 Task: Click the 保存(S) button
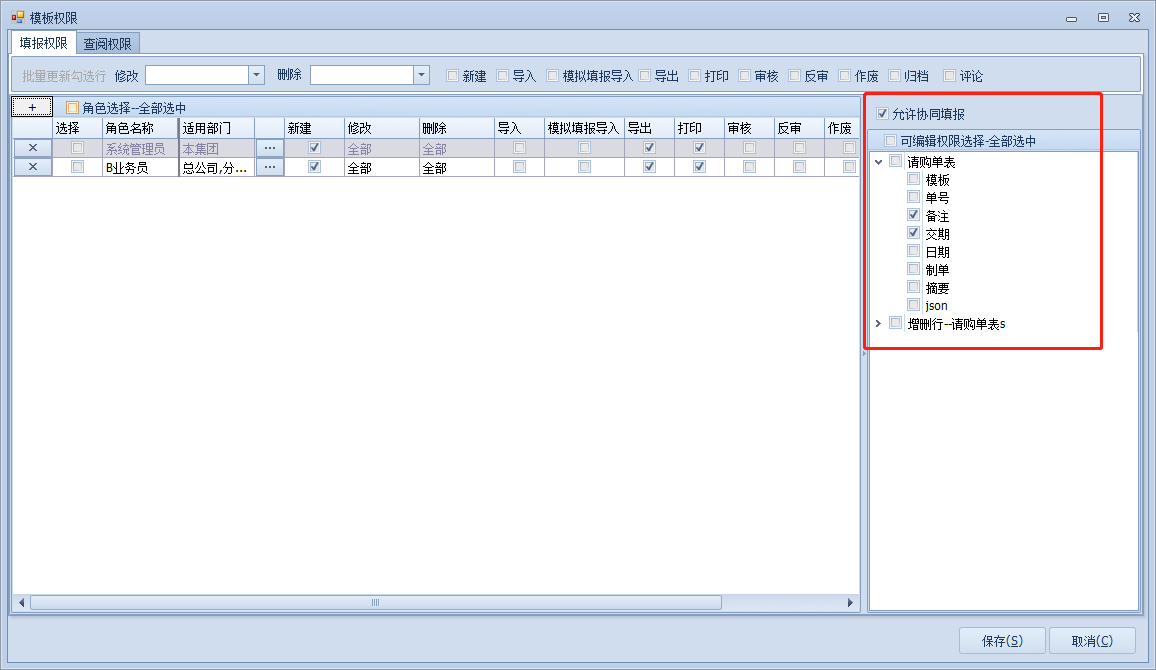[x=1001, y=641]
